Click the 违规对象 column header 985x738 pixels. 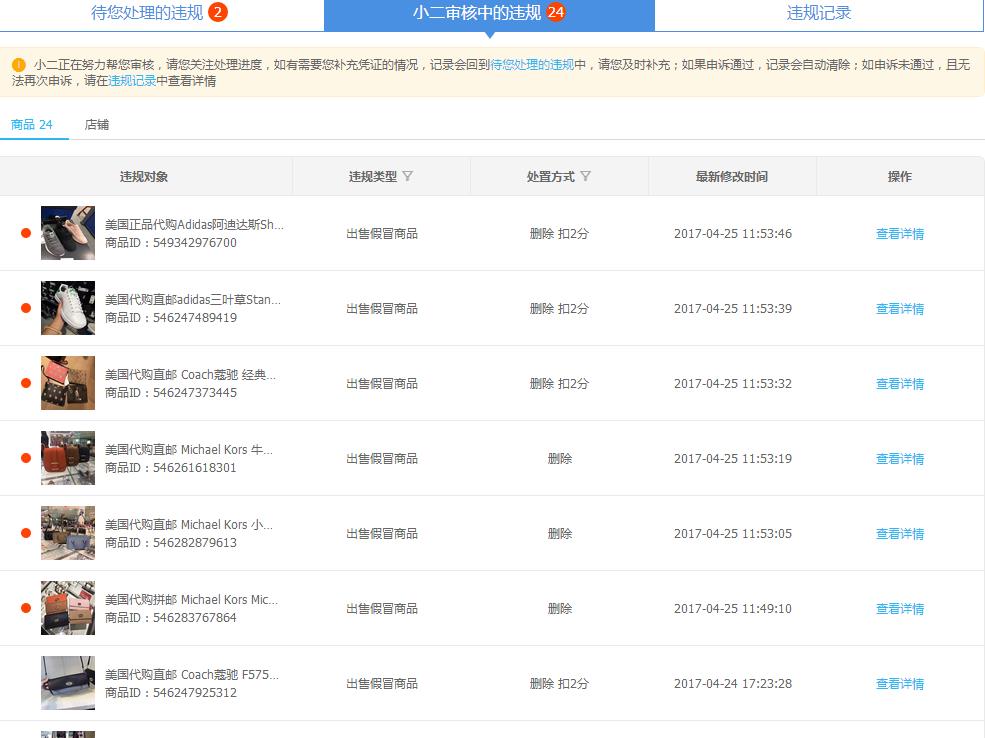[x=144, y=176]
